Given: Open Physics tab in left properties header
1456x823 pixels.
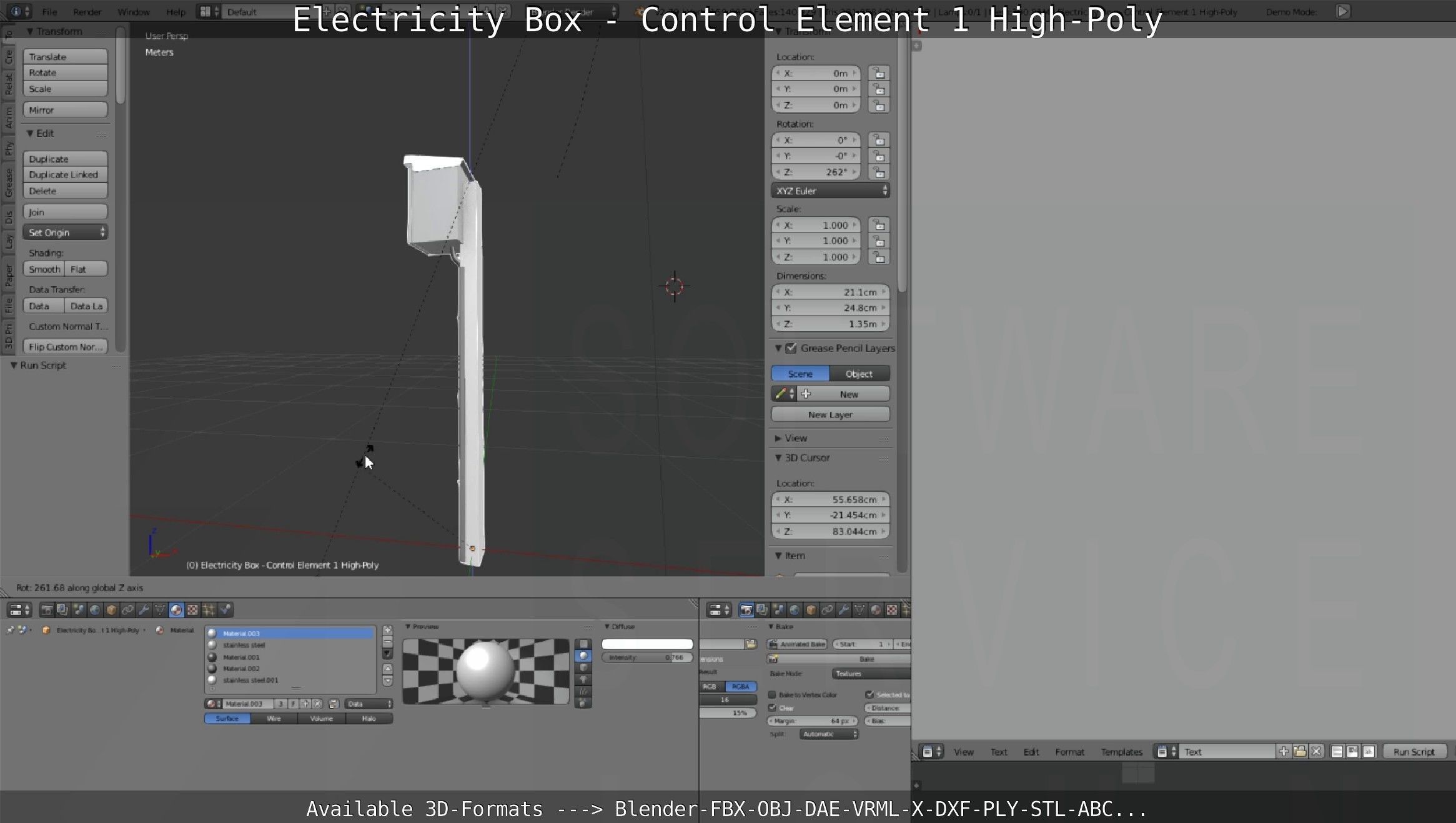Looking at the screenshot, I should (x=225, y=610).
